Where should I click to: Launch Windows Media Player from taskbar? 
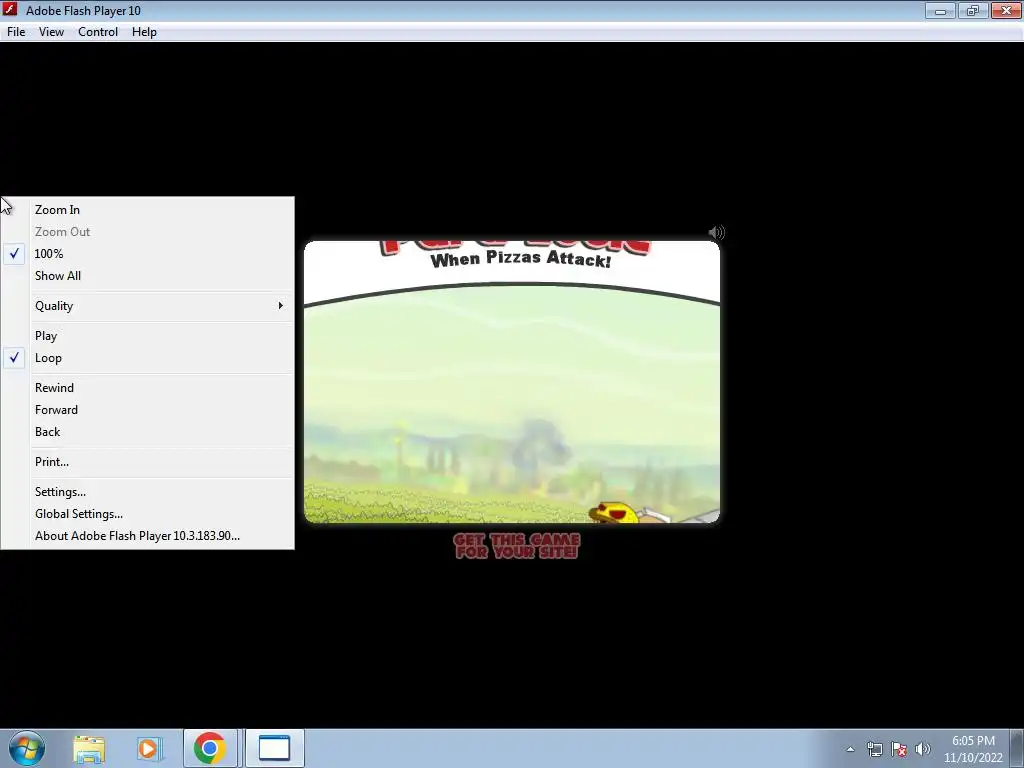tap(149, 748)
